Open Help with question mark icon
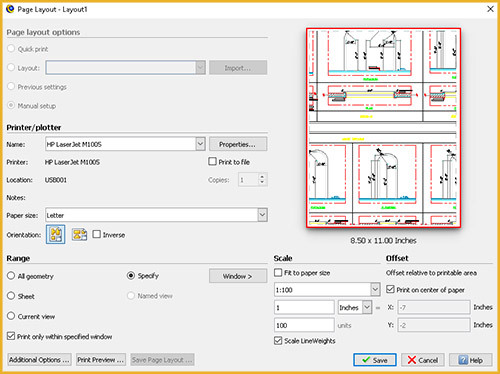This screenshot has height=374, width=500. click(470, 360)
